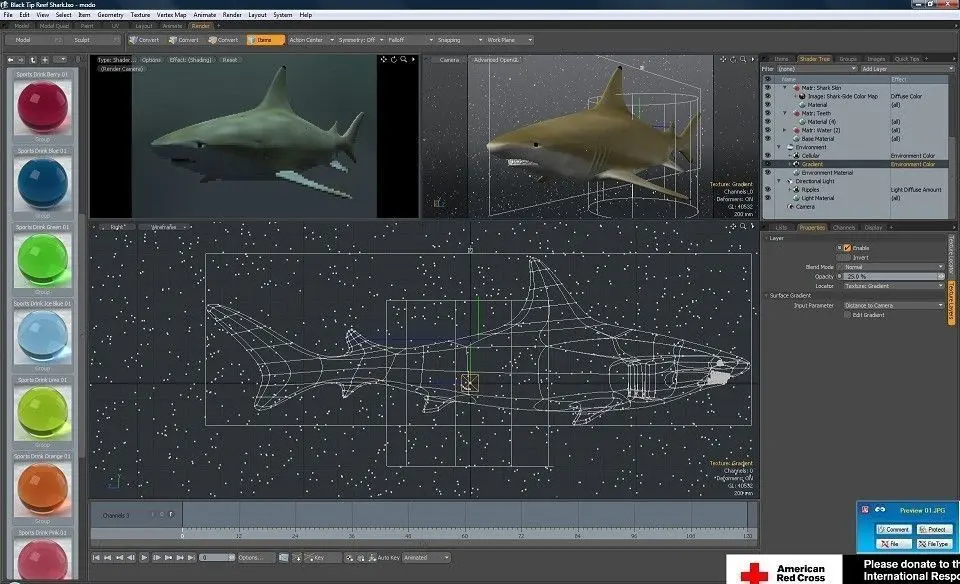
Task: Click the zoom magnifier in the Right wireframe viewport
Action: click(x=743, y=226)
